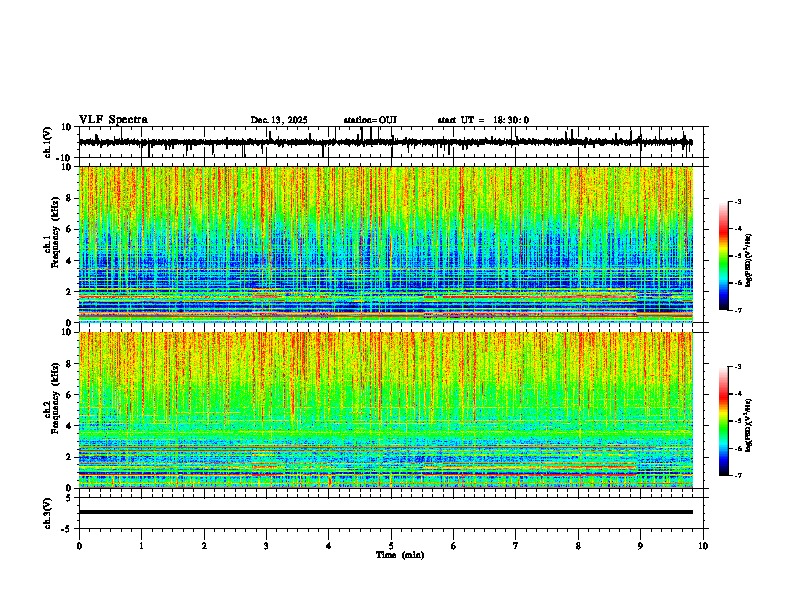Click time axis tick label "8"

coord(578,546)
